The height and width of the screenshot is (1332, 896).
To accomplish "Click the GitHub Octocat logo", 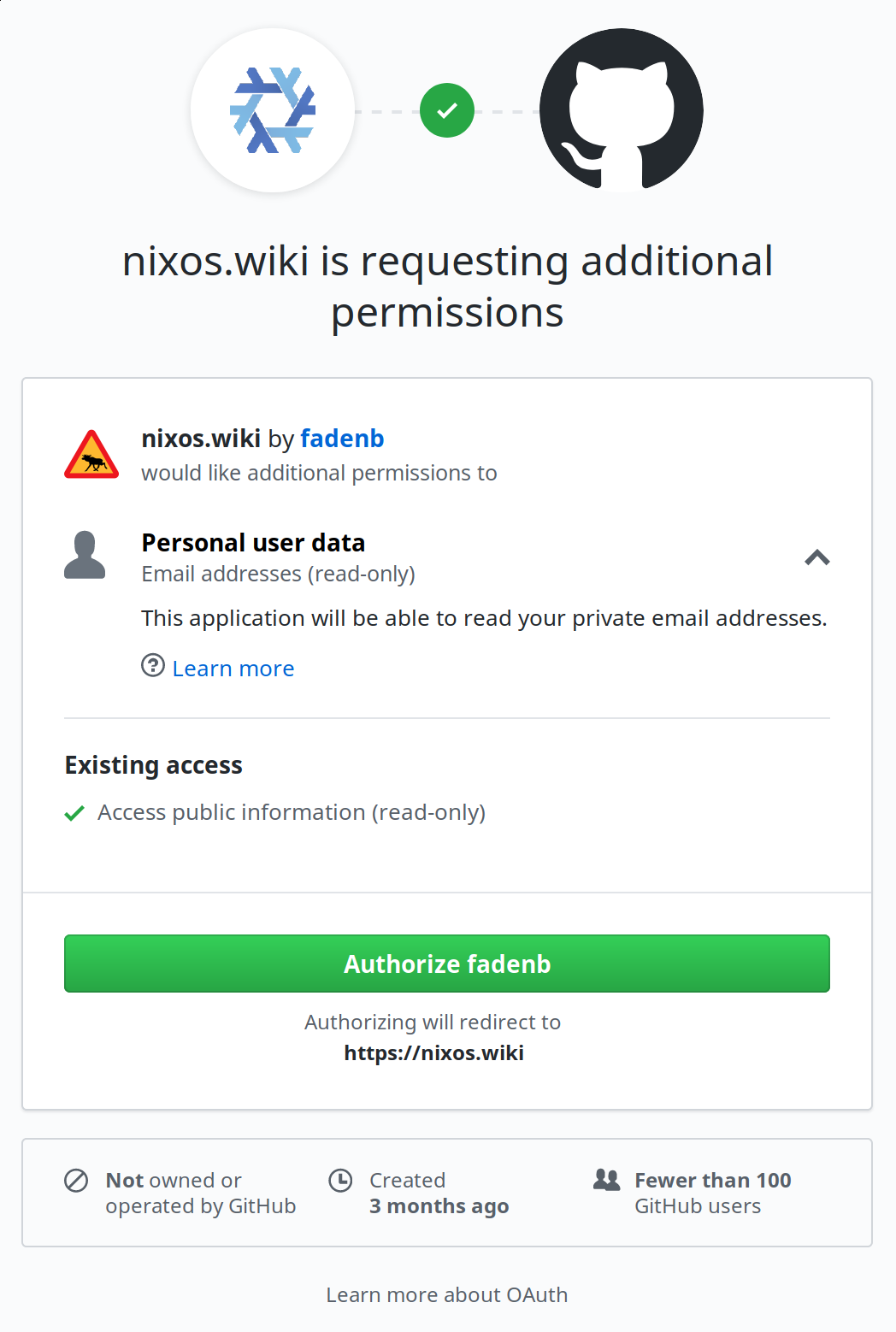I will coord(622,110).
